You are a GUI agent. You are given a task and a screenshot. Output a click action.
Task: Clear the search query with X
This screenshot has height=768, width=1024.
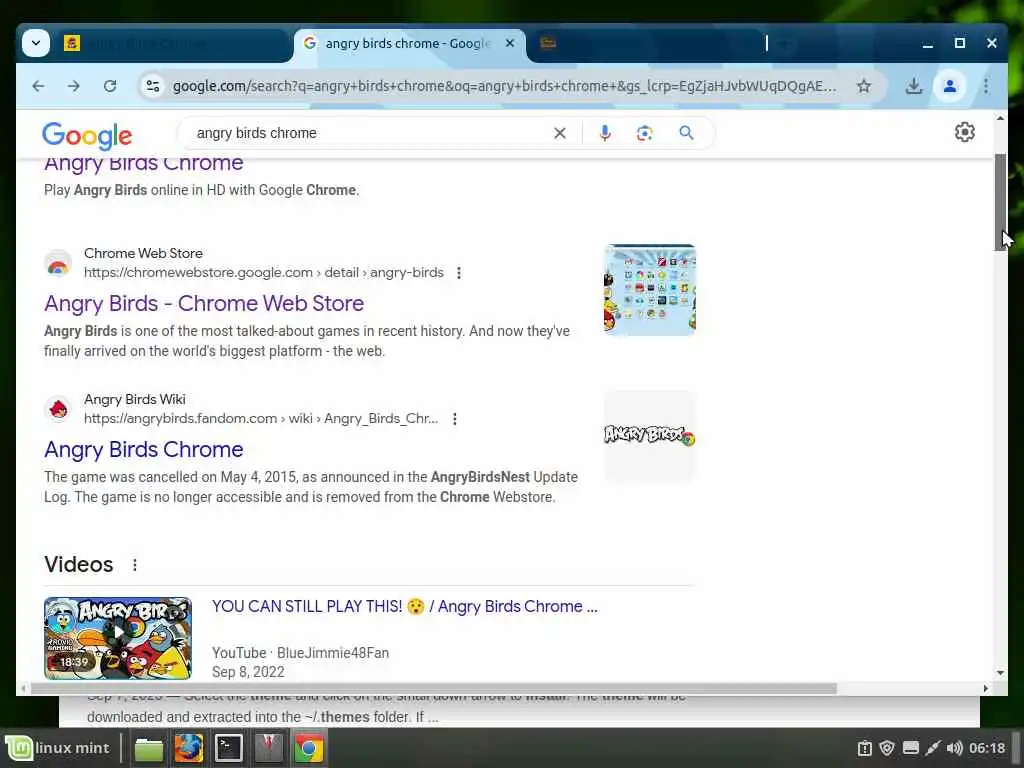[560, 133]
